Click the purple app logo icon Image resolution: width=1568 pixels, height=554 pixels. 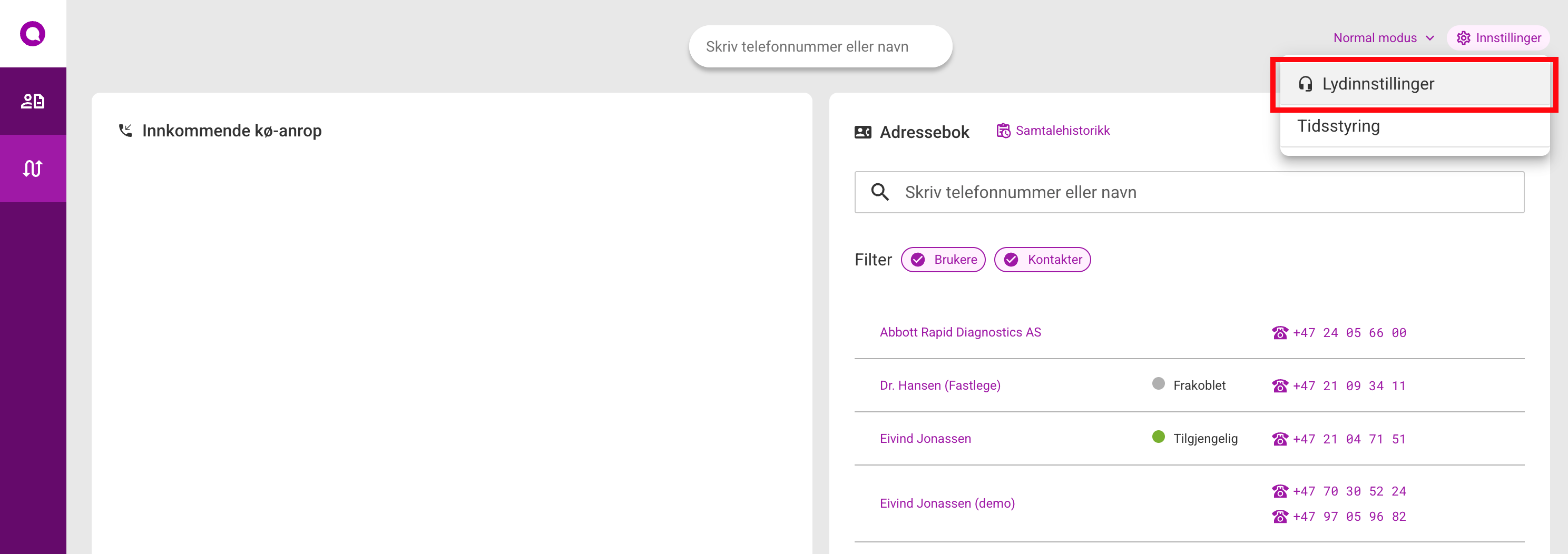click(33, 34)
